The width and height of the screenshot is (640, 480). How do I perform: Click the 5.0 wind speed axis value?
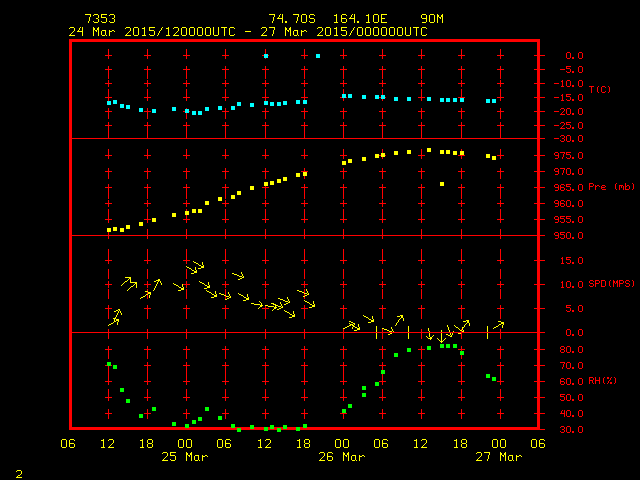[x=574, y=309]
